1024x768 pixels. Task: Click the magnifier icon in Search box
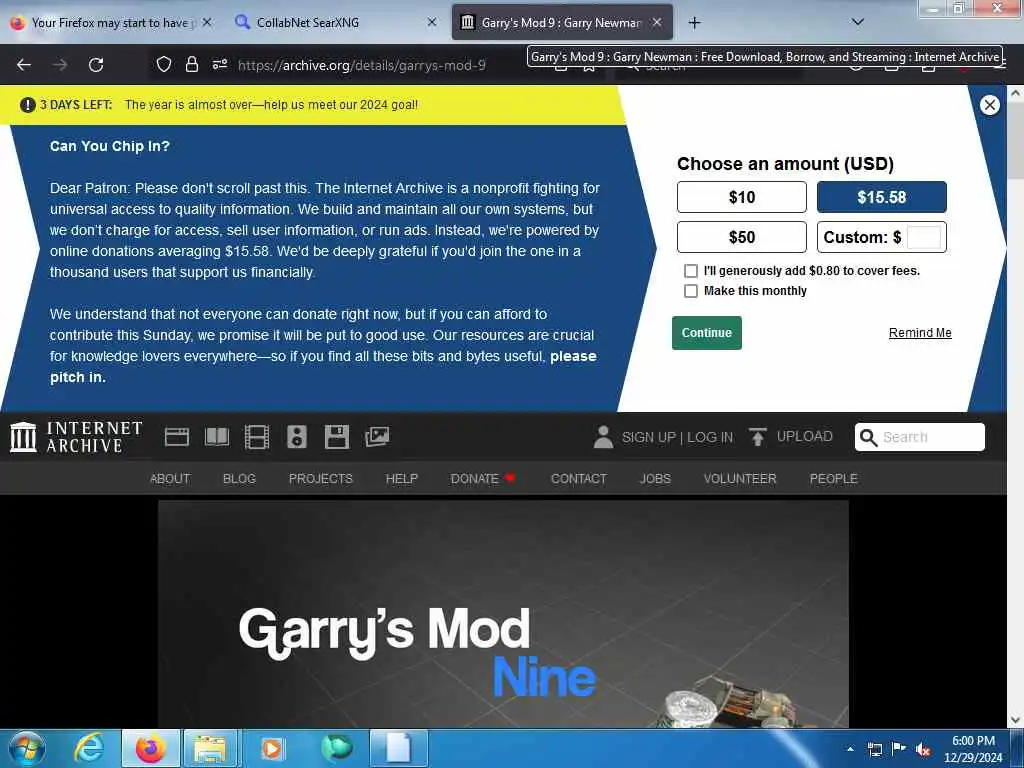[x=869, y=438]
